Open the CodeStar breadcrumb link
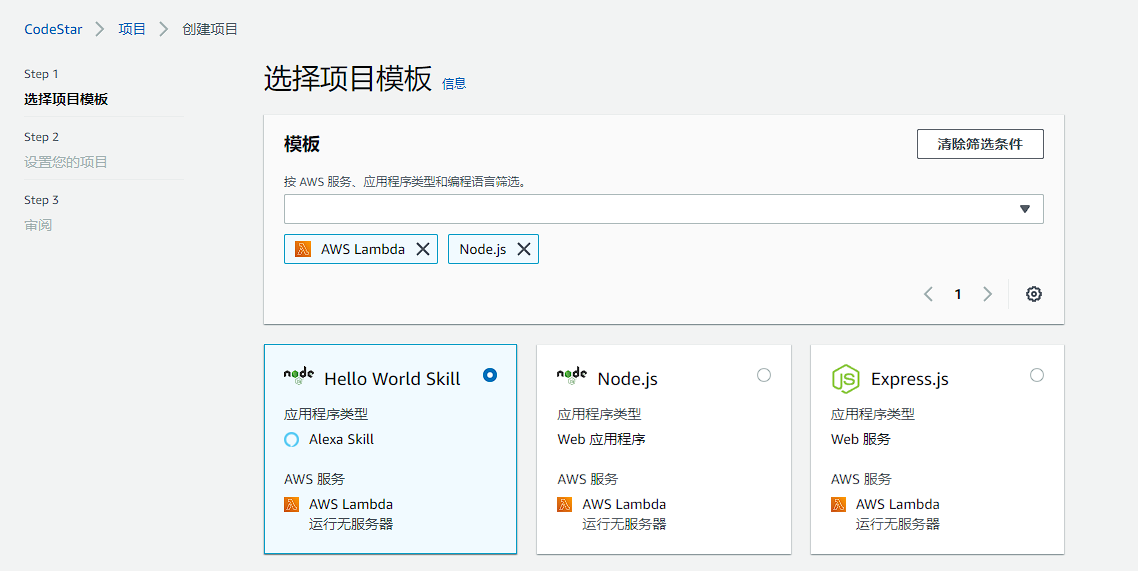This screenshot has width=1138, height=571. pos(53,29)
